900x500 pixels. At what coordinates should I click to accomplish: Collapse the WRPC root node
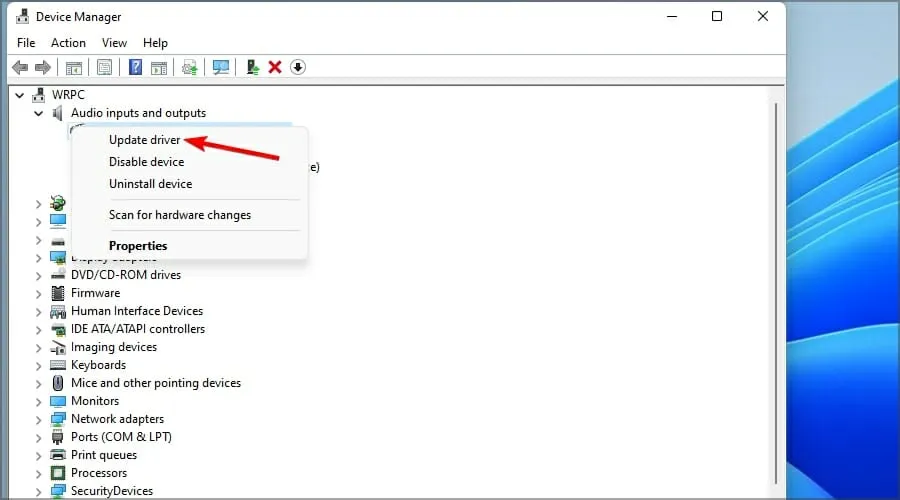(21, 95)
